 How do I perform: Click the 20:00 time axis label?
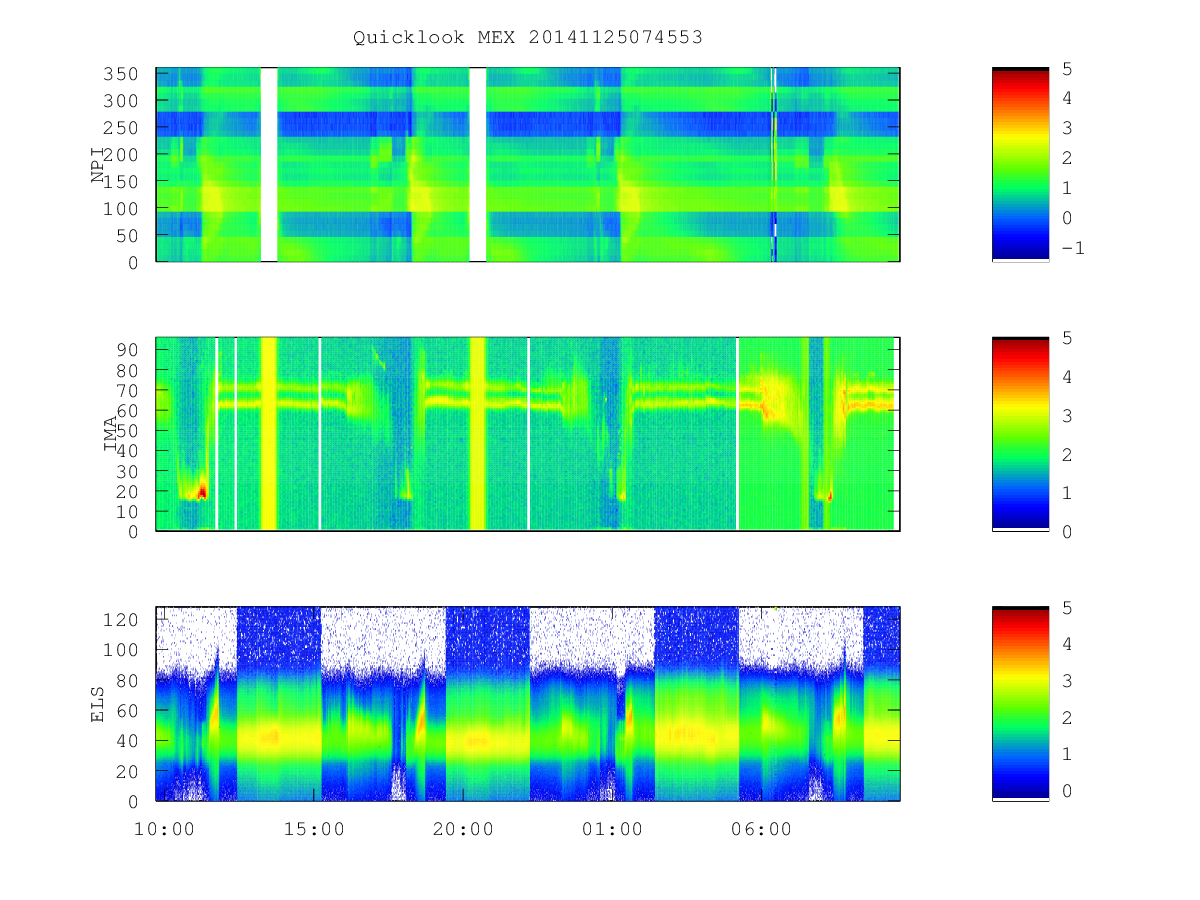(x=464, y=829)
